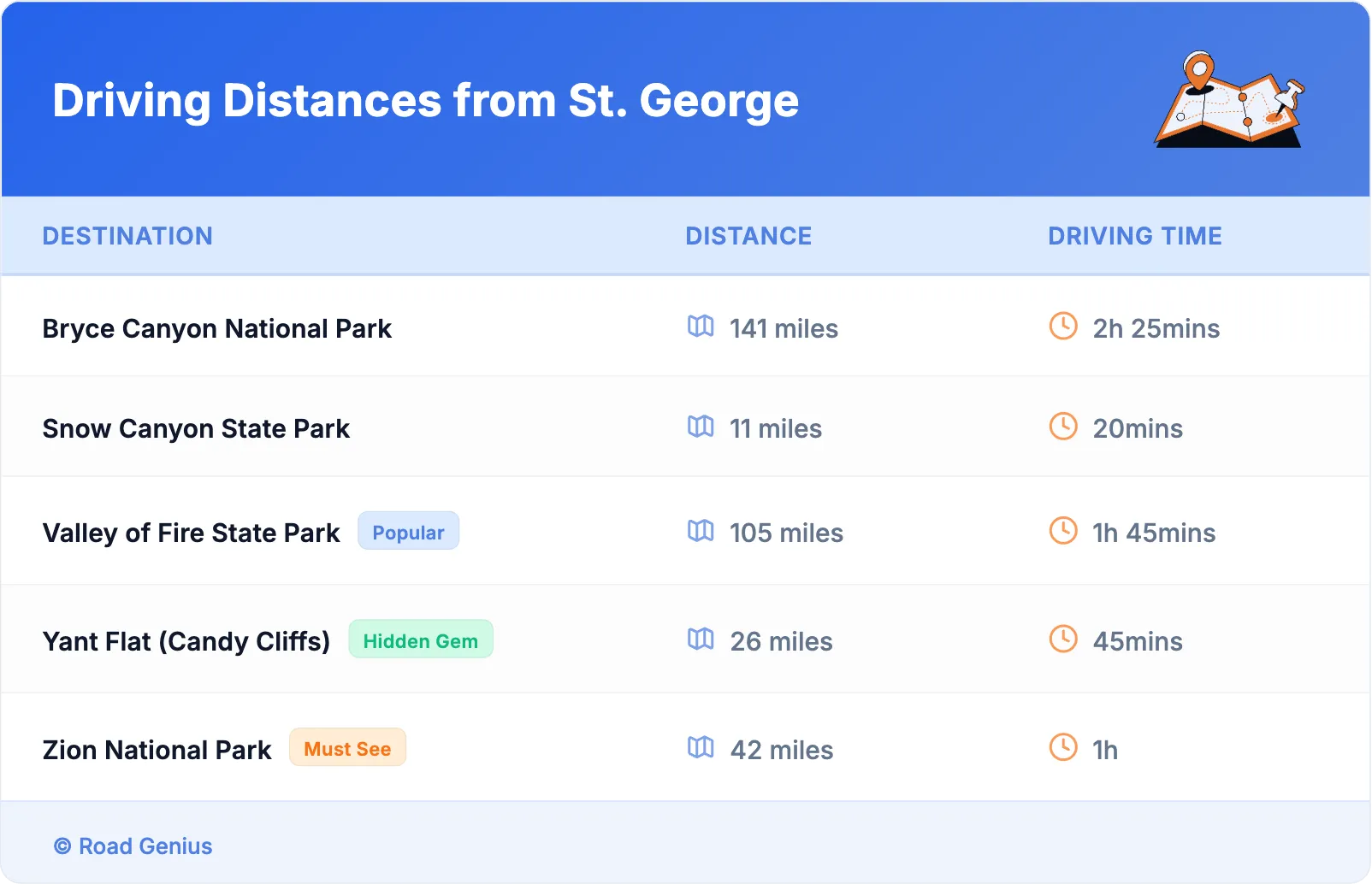Click the 141 miles value
Image resolution: width=1372 pixels, height=884 pixels.
784,329
